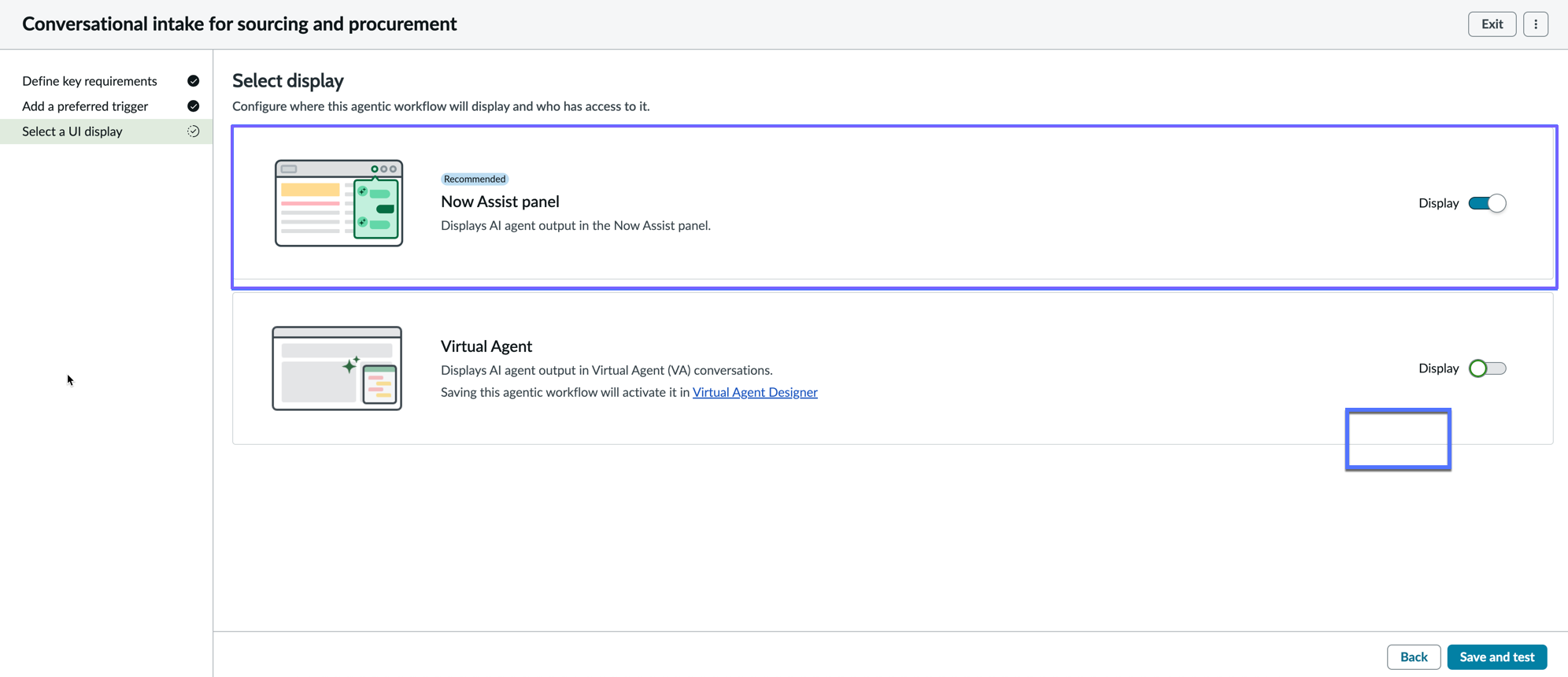Click the Exit button
This screenshot has height=677, width=1568.
click(x=1492, y=24)
